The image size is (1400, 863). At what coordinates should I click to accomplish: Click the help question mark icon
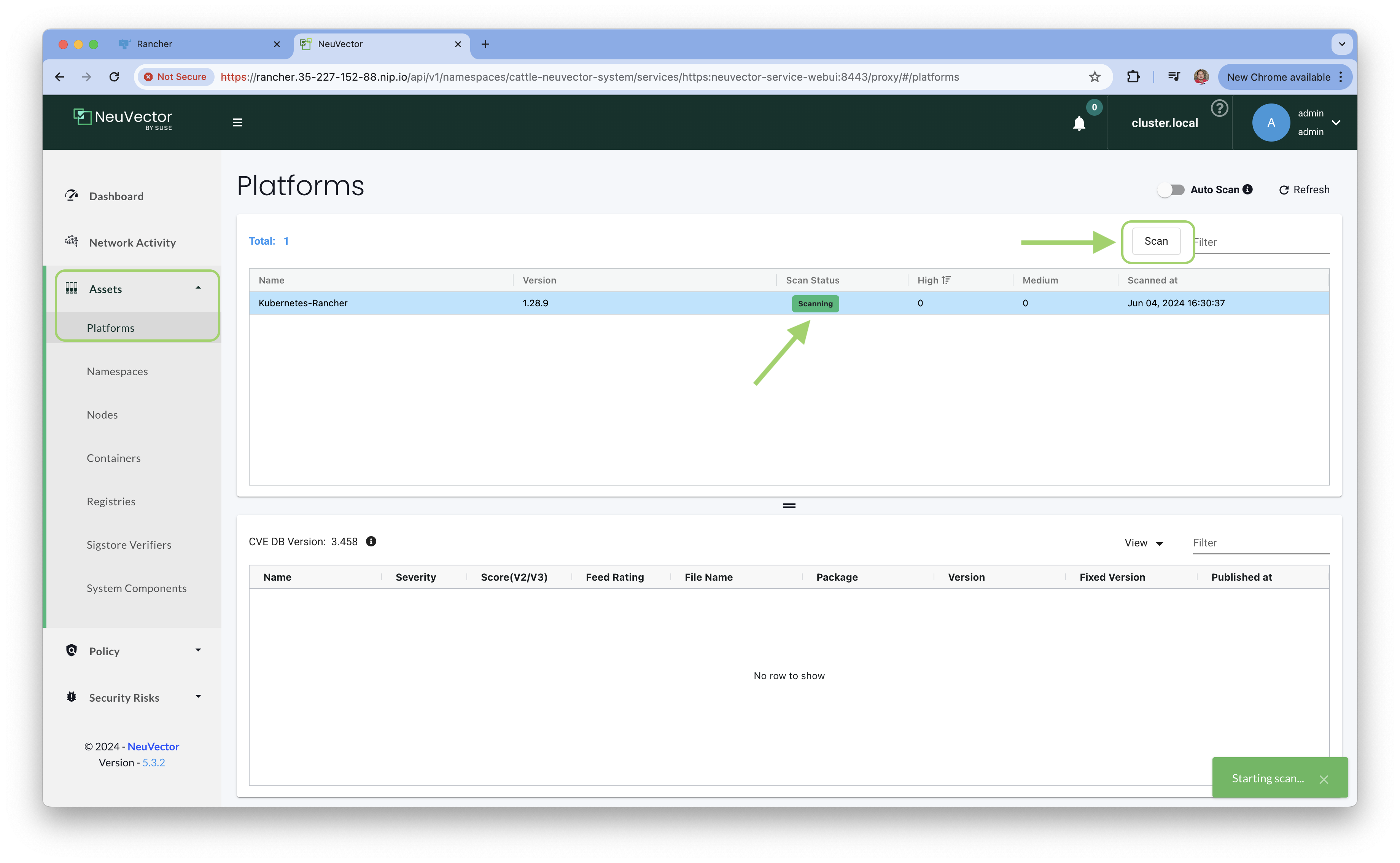coord(1219,108)
